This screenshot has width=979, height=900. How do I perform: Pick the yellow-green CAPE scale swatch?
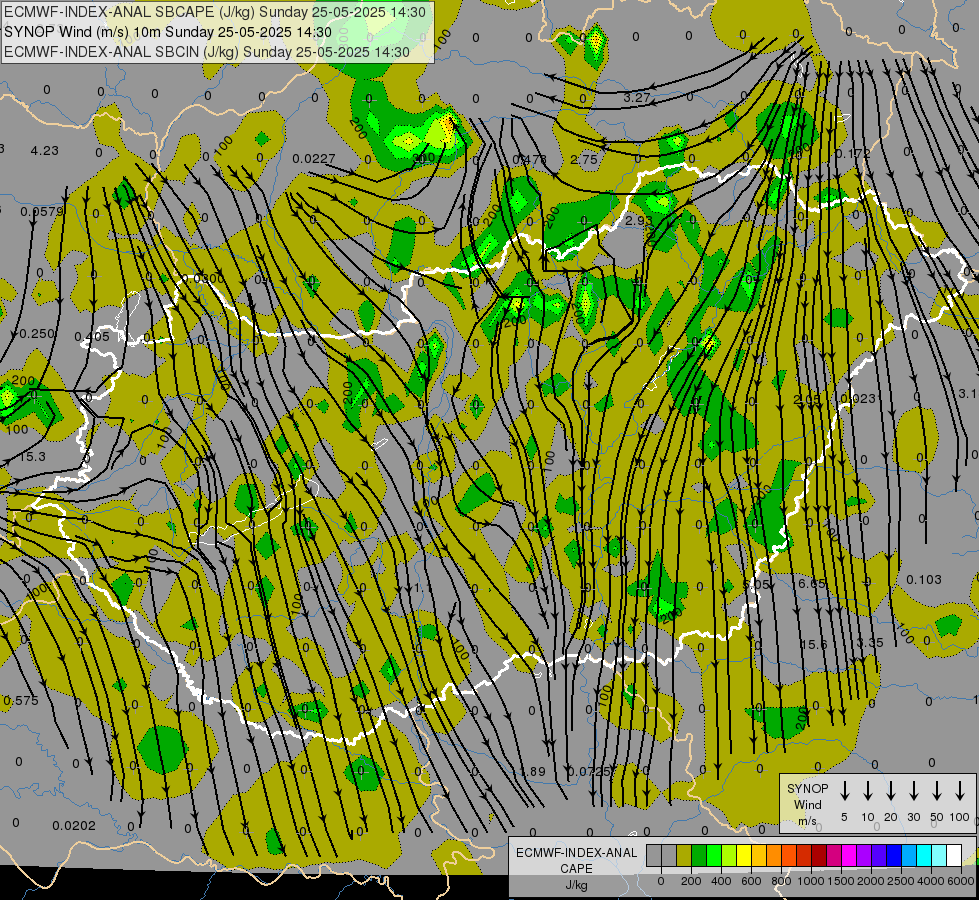[729, 856]
